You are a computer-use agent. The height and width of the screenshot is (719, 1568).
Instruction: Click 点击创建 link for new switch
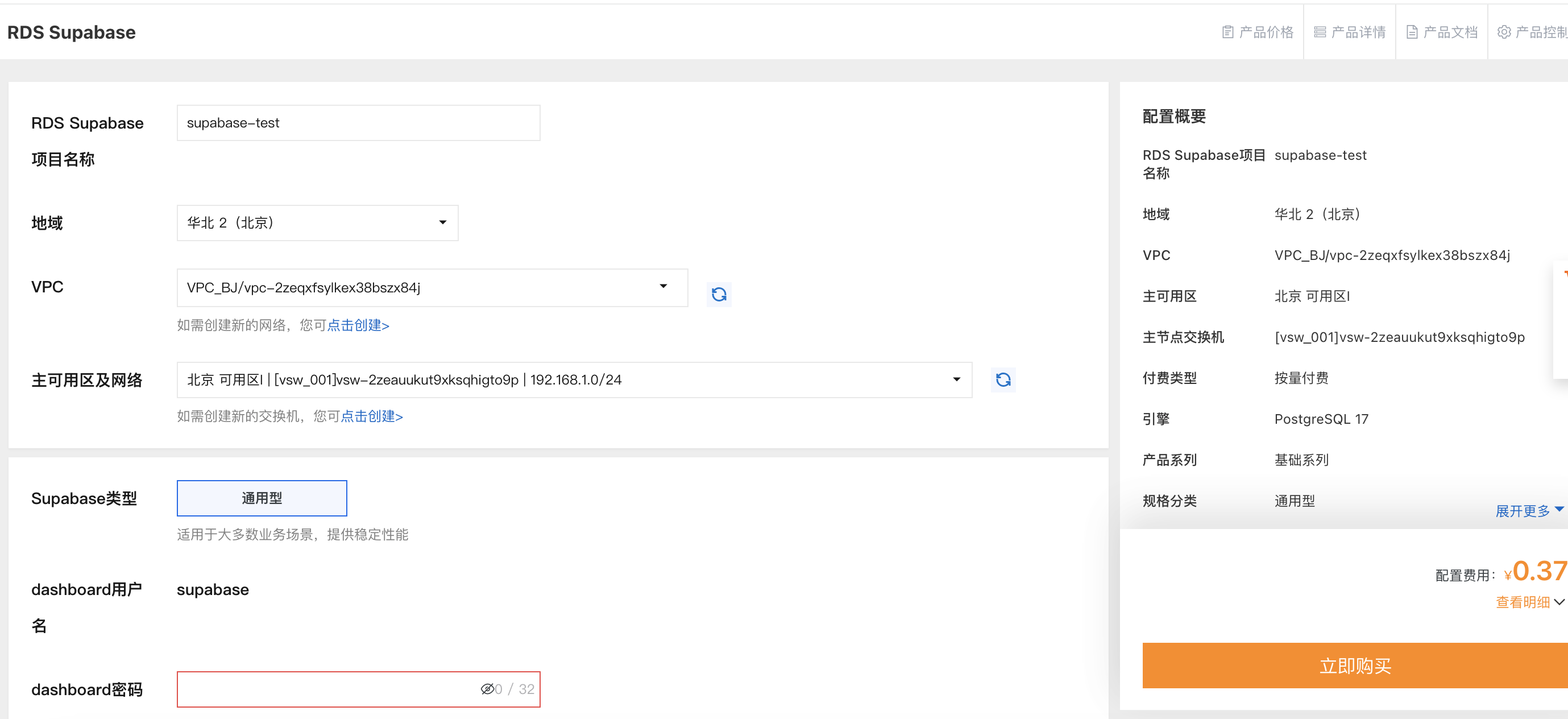[371, 416]
